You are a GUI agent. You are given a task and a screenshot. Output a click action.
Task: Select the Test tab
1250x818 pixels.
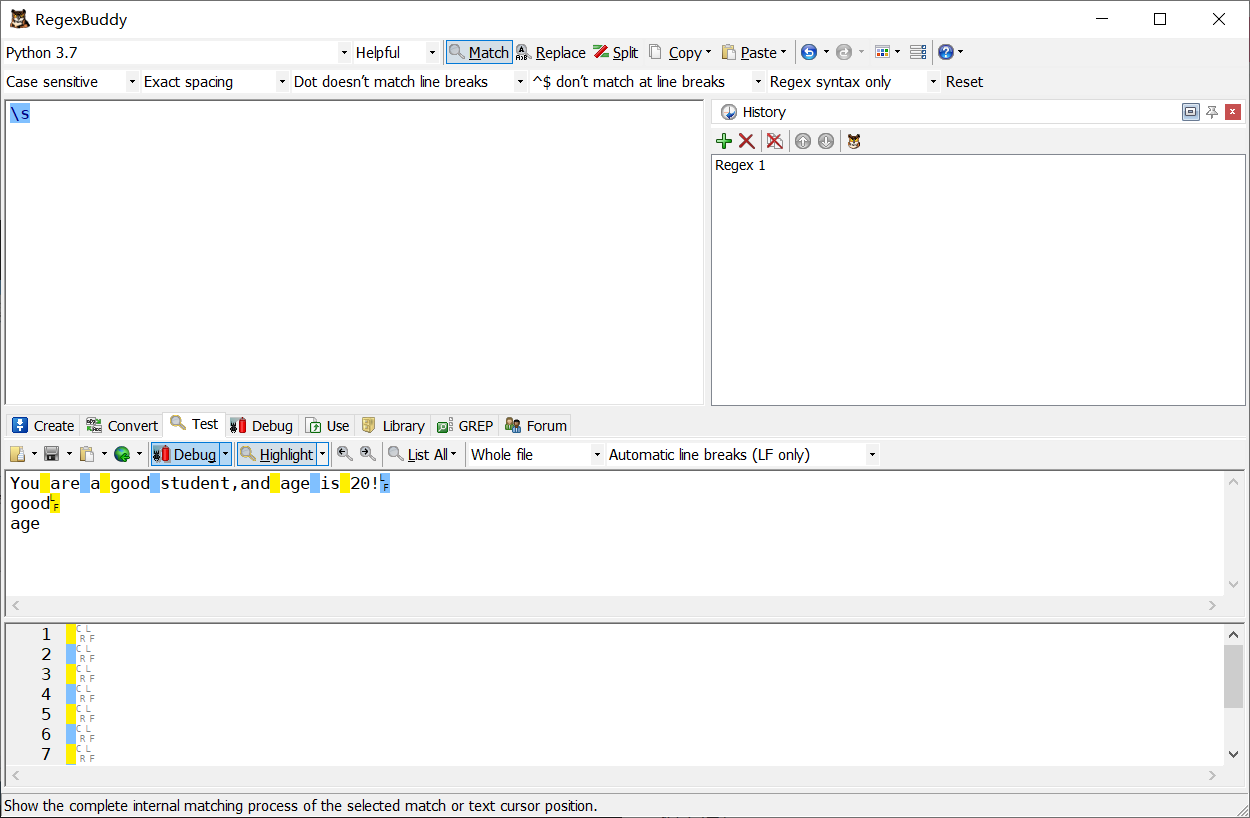[194, 424]
